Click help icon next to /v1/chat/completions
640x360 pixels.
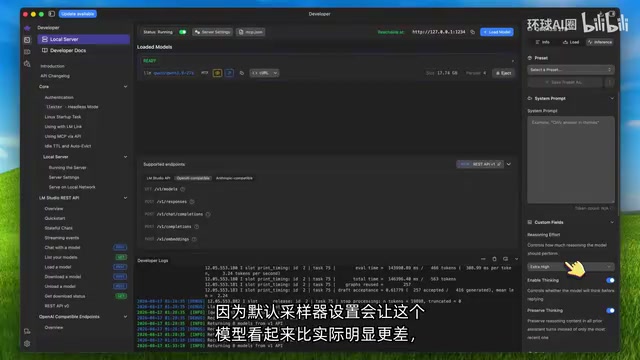208,214
